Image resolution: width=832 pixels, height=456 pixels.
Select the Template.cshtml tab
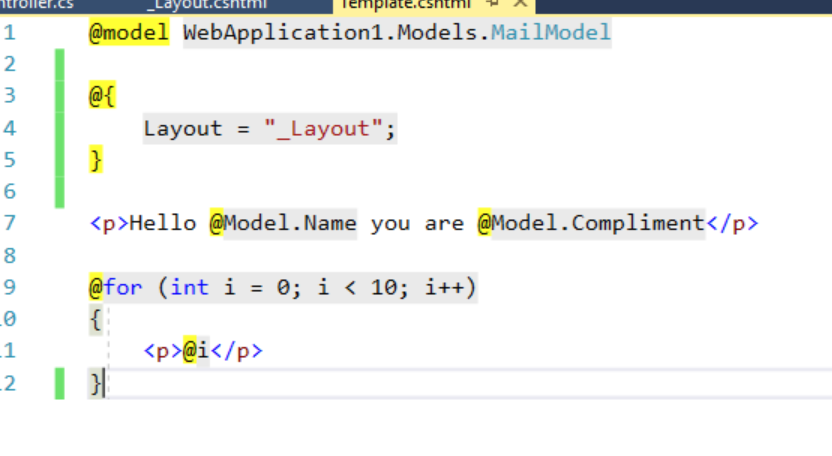coord(406,5)
